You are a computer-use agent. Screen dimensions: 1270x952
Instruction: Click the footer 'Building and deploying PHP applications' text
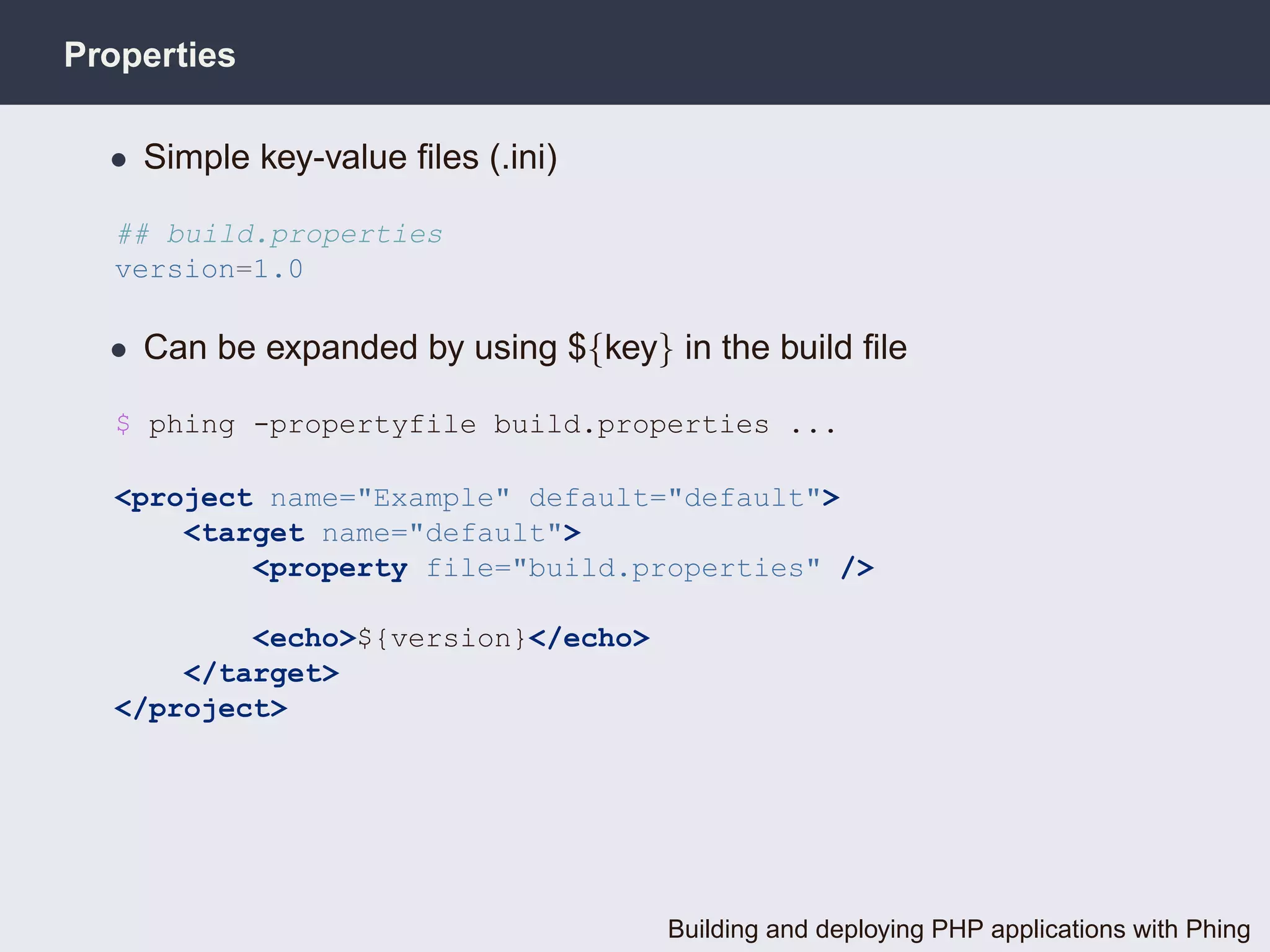958,929
